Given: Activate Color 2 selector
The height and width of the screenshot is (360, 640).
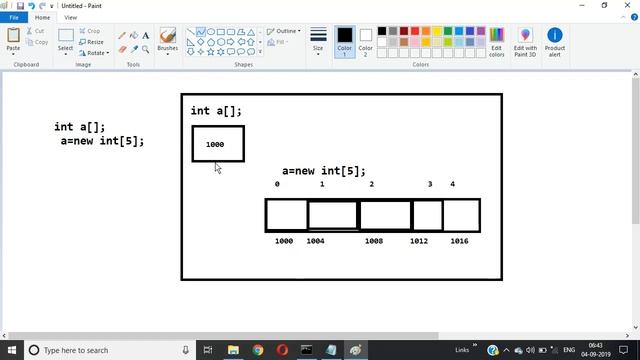Looking at the screenshot, I should [365, 42].
